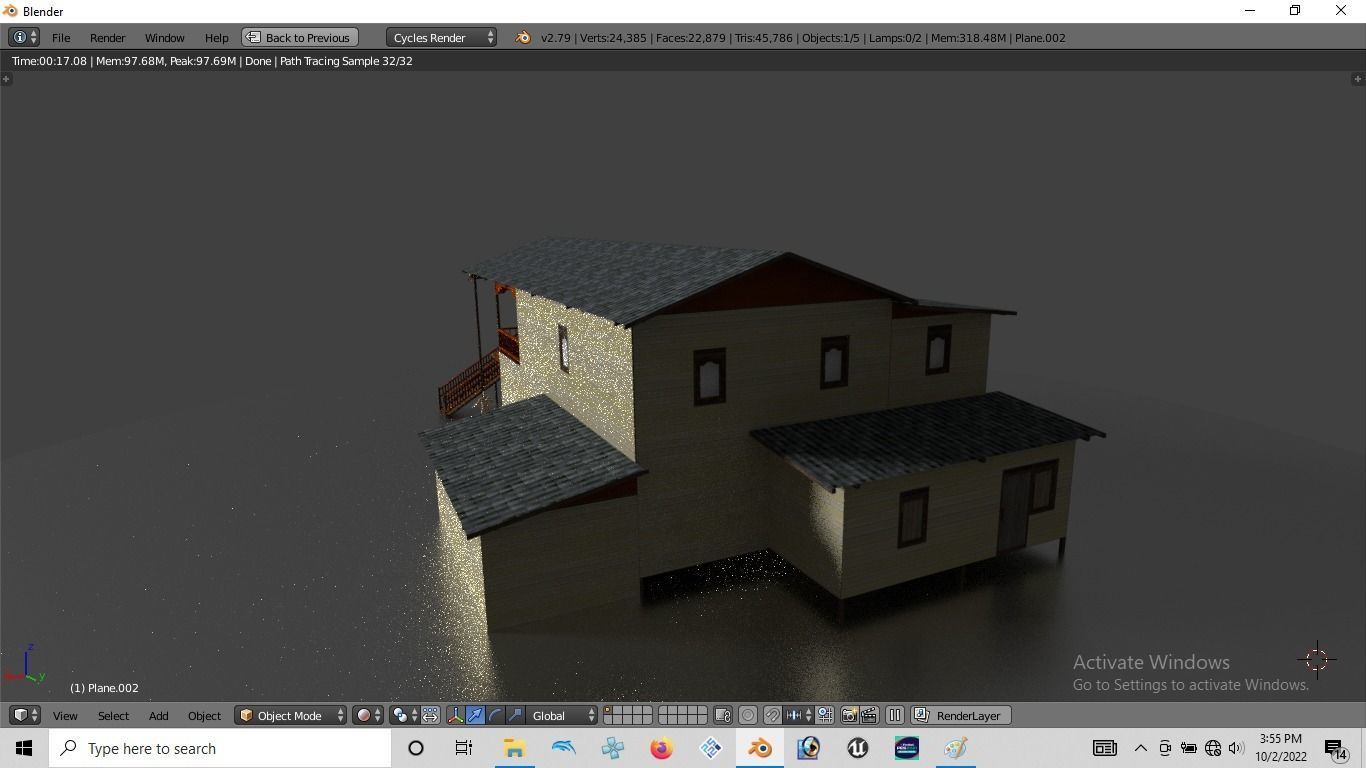Open the Paint app on taskbar
Viewport: 1366px width, 768px height.
coord(955,748)
